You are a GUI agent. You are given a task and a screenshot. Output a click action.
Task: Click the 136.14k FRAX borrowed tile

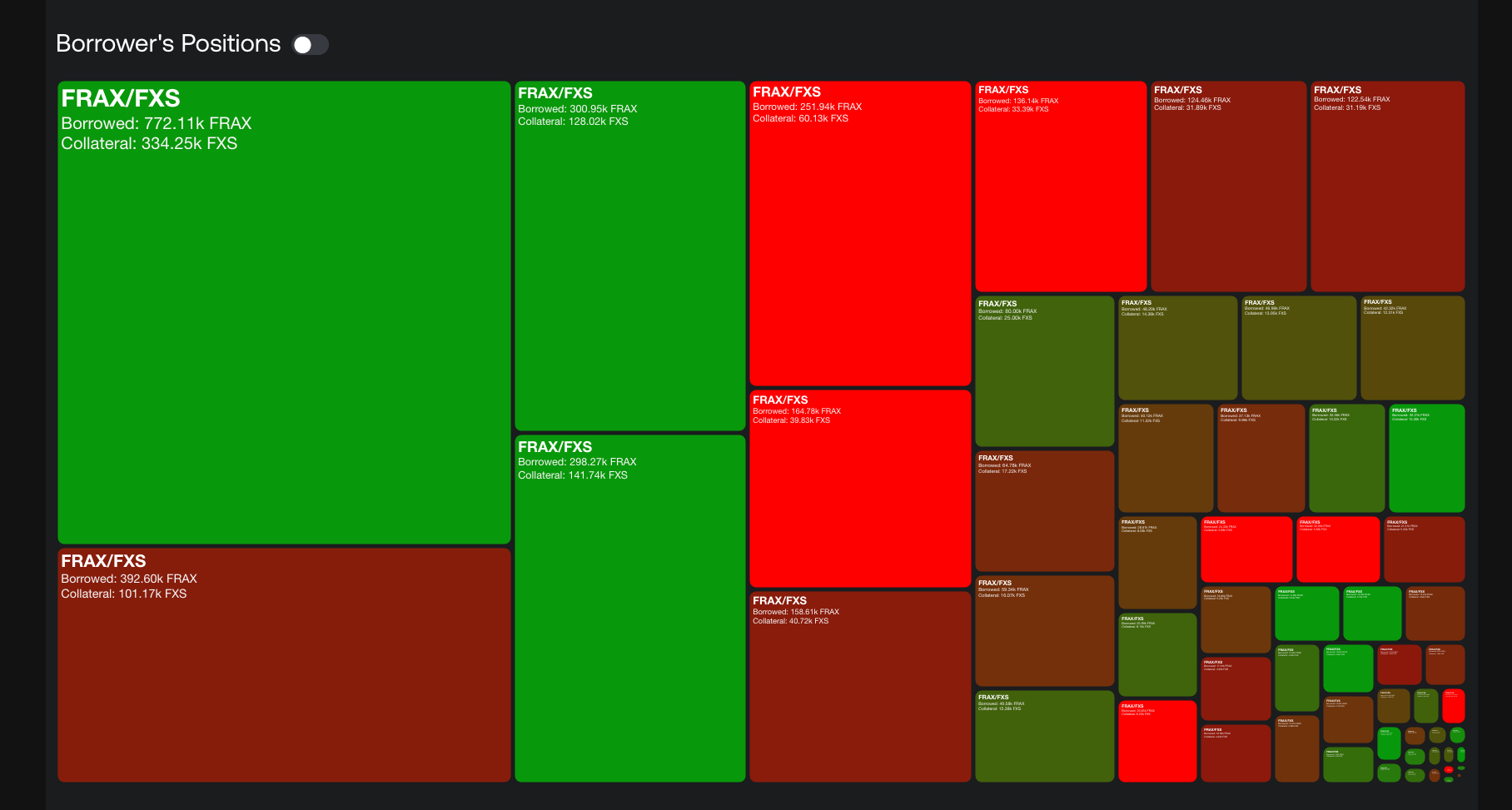(x=1060, y=186)
